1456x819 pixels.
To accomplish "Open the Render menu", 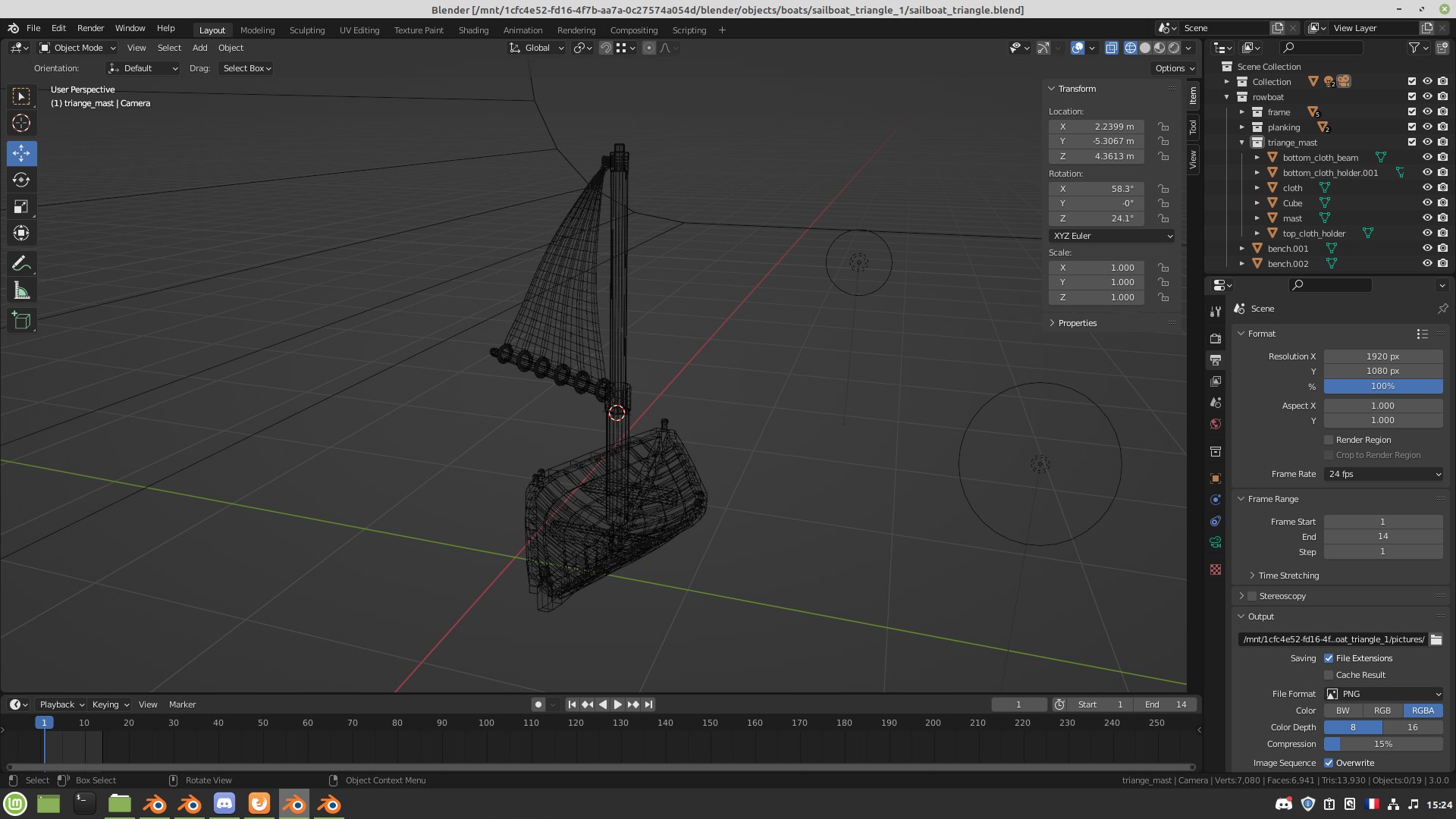I will click(x=90, y=28).
